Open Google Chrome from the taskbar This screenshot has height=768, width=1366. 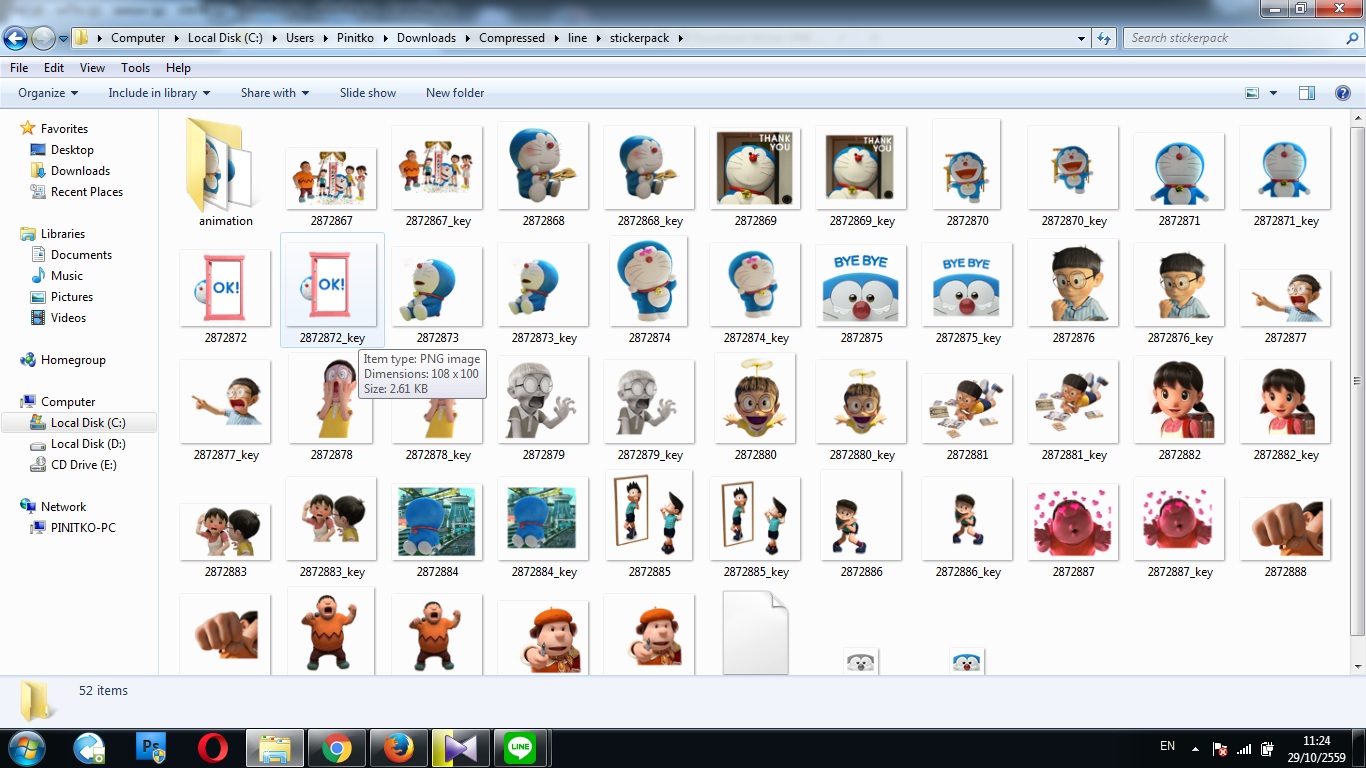pyautogui.click(x=336, y=748)
